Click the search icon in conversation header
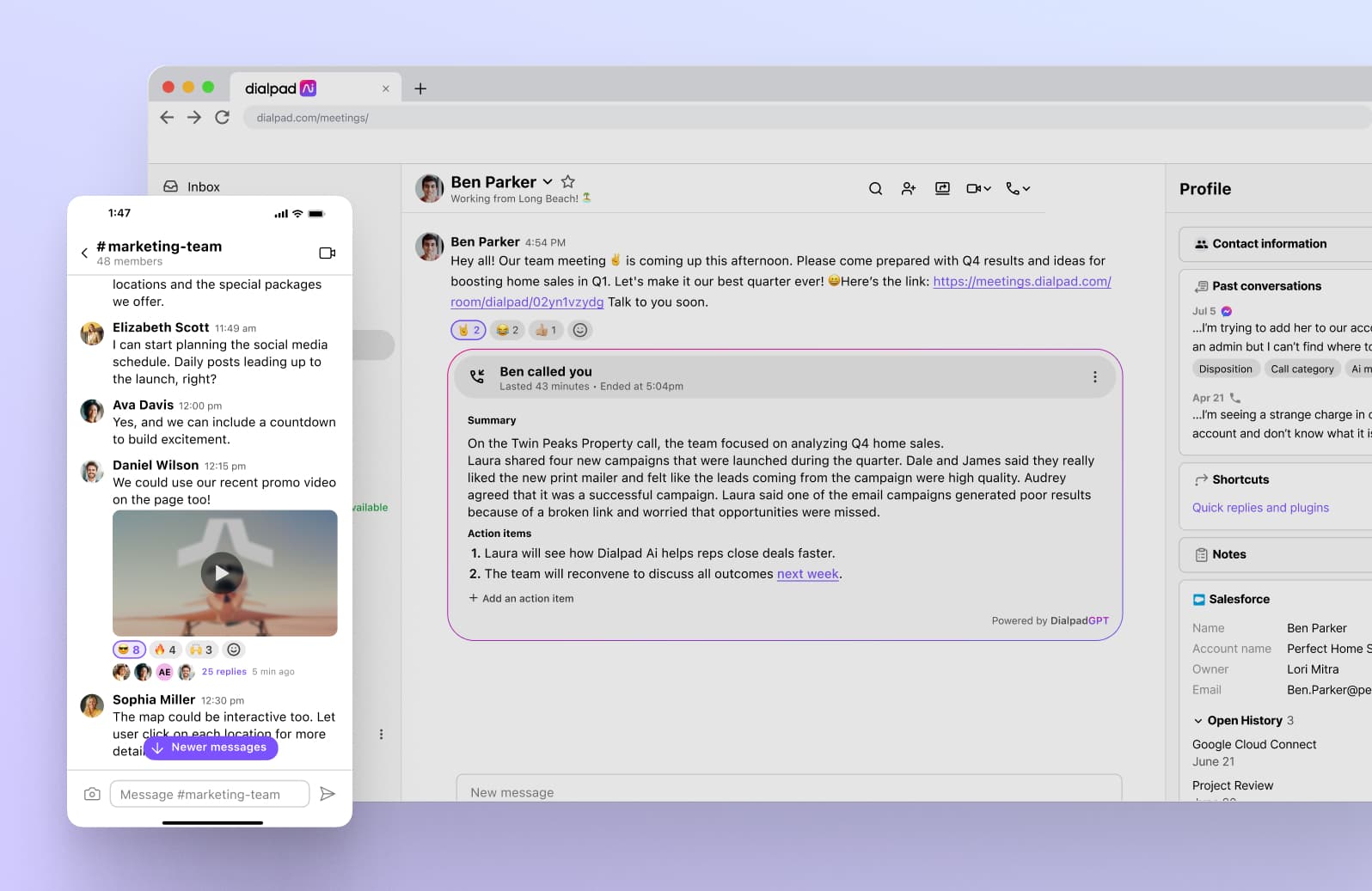Image resolution: width=1372 pixels, height=891 pixels. 875,189
